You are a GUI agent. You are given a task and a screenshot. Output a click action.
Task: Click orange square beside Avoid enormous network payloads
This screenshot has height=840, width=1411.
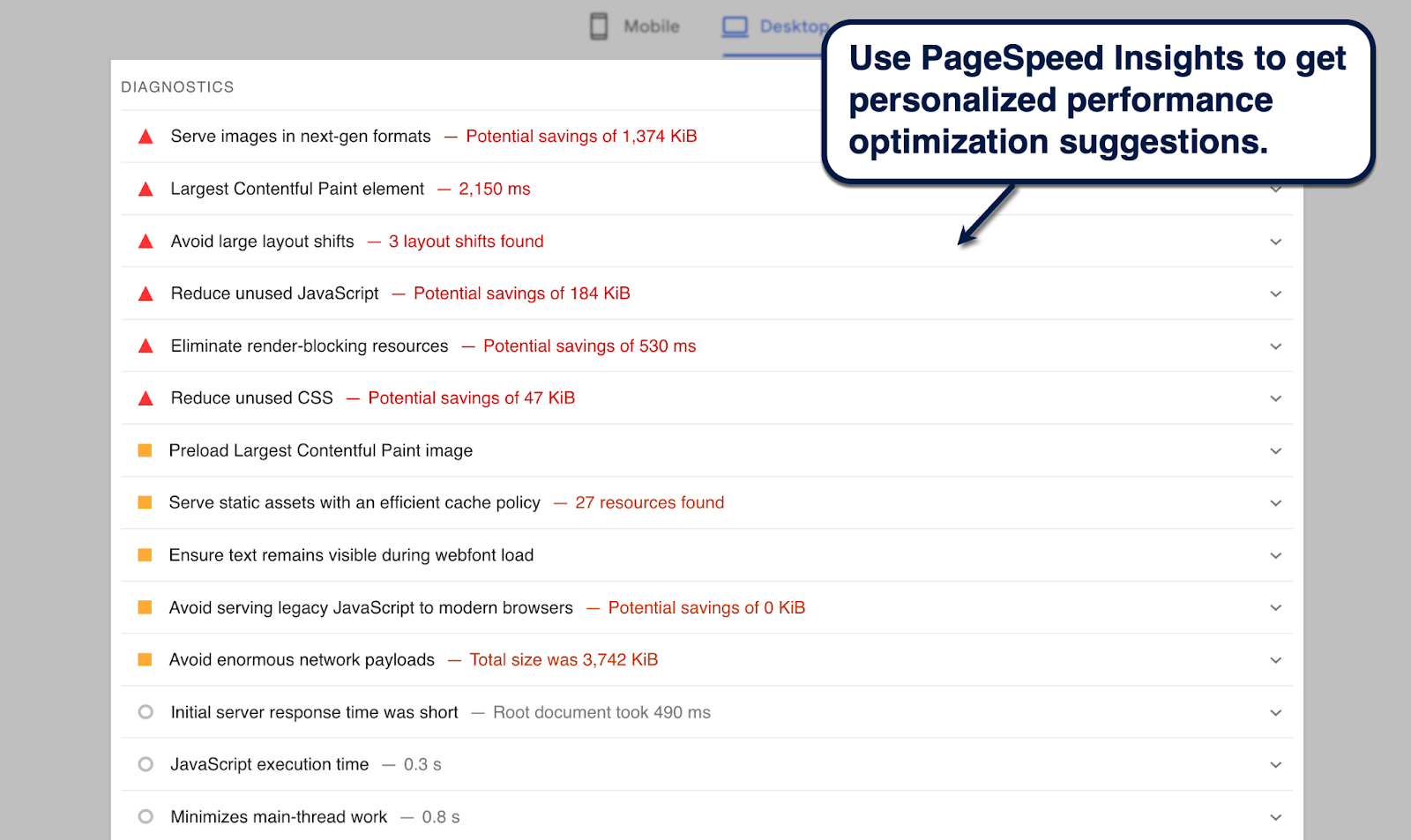pyautogui.click(x=146, y=659)
